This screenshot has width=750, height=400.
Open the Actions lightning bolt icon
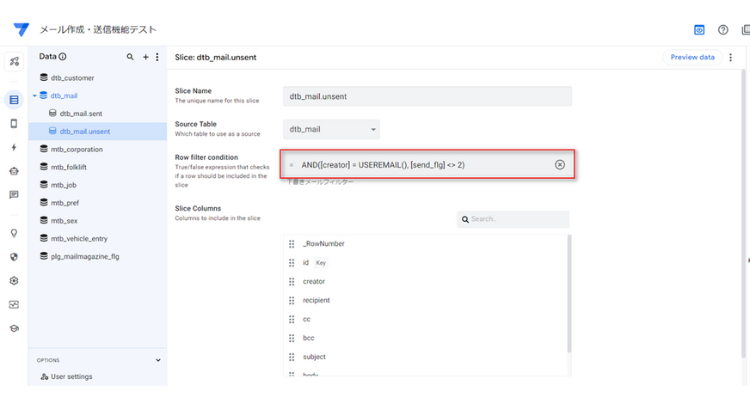pos(14,147)
